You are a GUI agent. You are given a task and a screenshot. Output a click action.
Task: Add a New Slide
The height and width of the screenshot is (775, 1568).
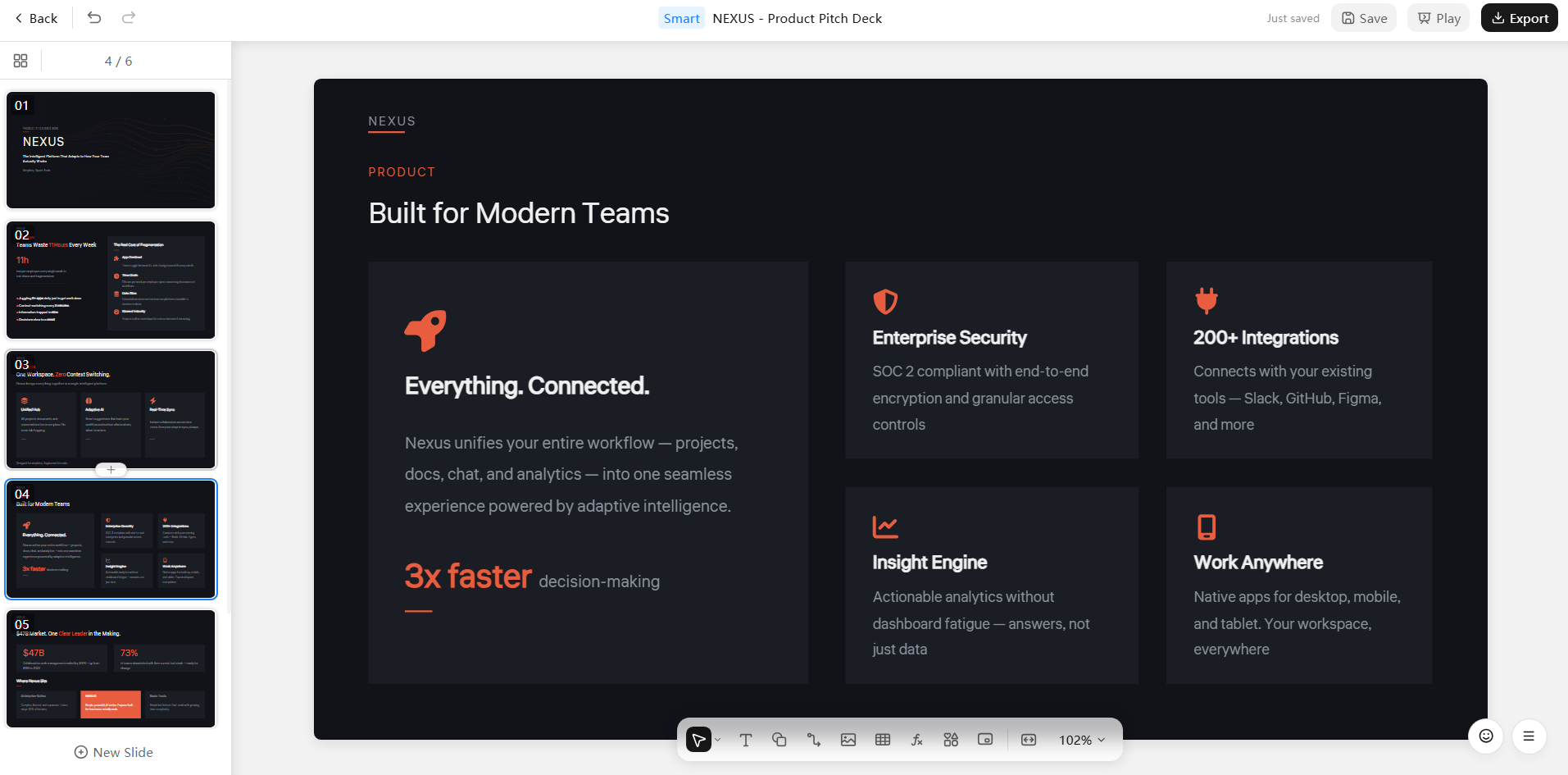click(114, 752)
